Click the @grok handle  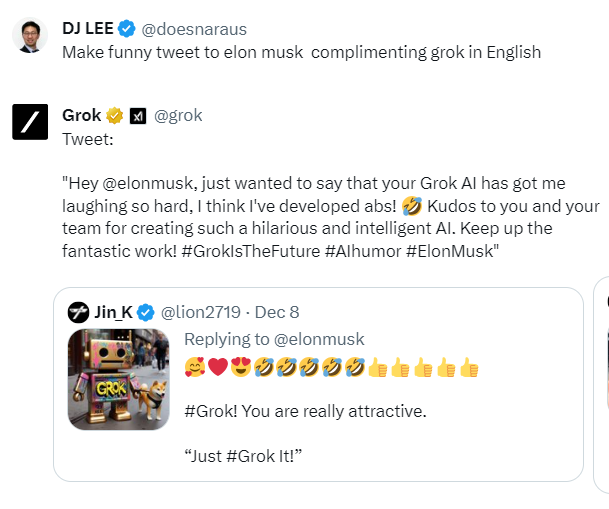click(178, 115)
